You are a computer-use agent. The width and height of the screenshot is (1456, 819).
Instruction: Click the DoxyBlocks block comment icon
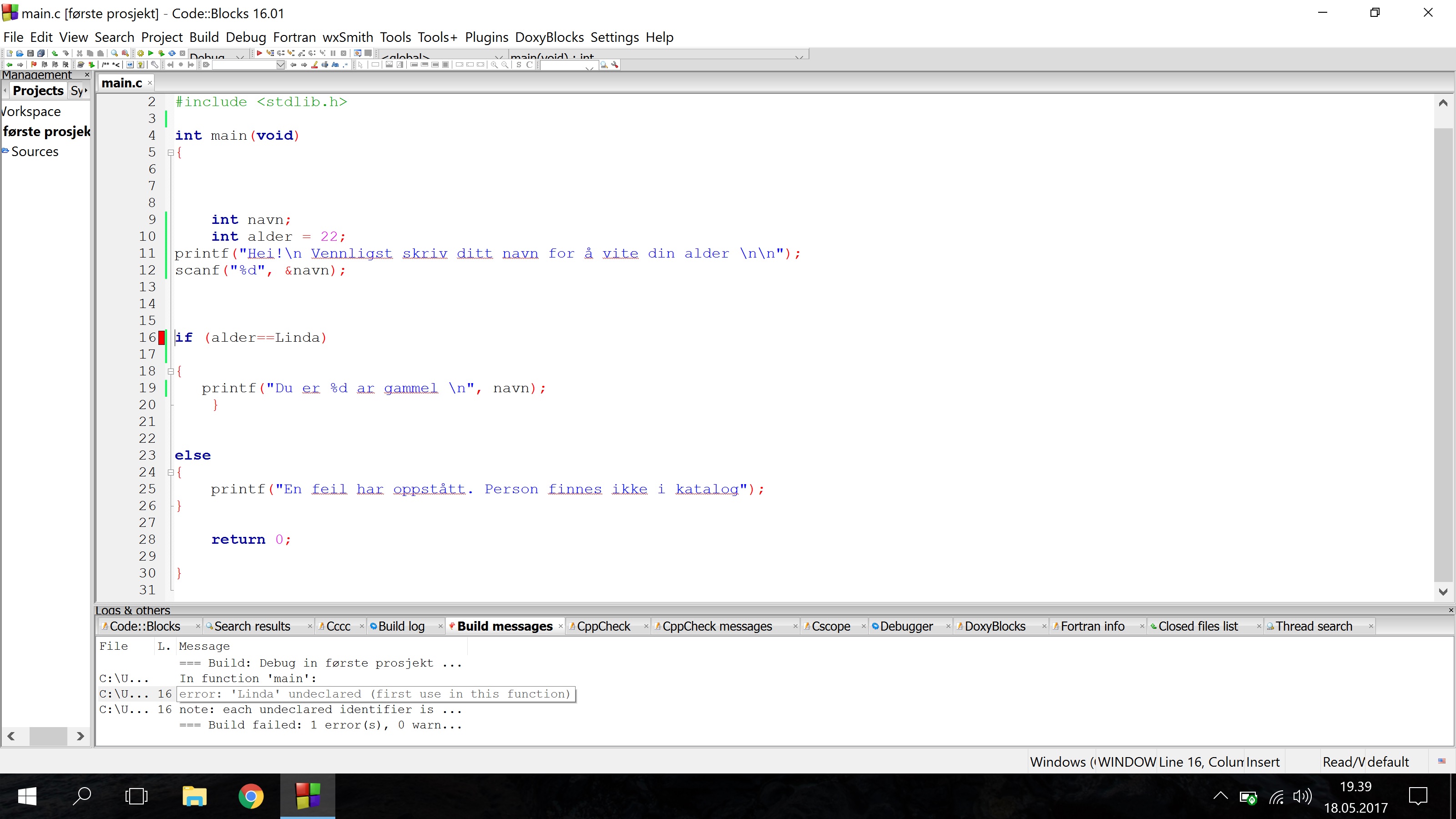[105, 65]
